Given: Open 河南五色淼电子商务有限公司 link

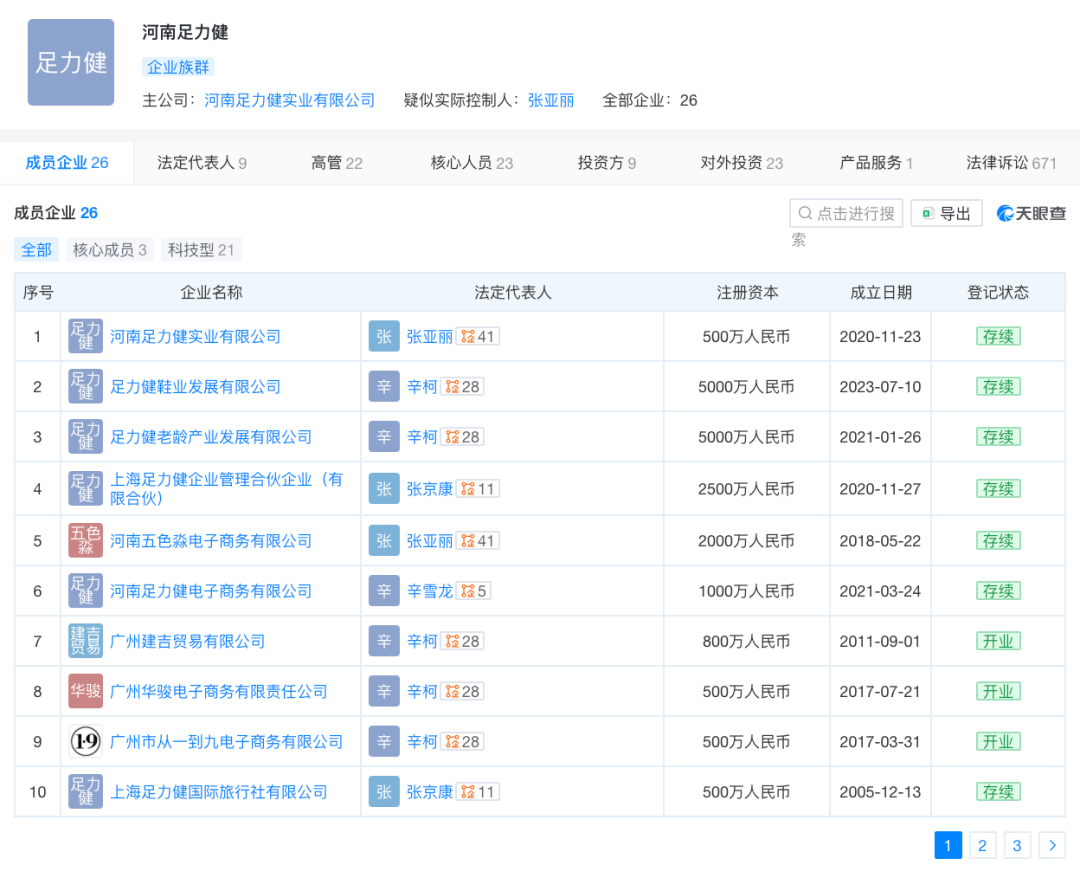Looking at the screenshot, I should coord(211,541).
